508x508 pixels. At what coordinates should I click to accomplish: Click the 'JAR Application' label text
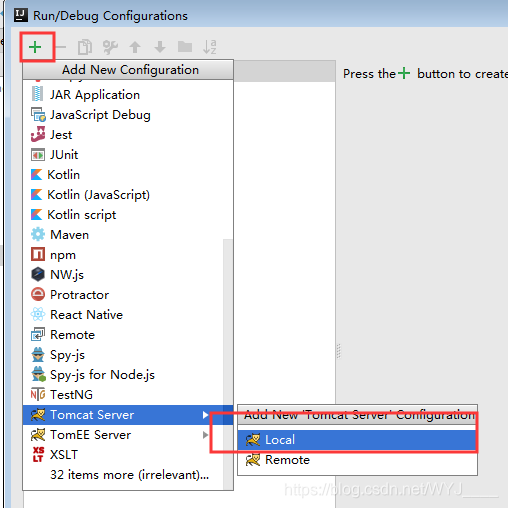(95, 95)
